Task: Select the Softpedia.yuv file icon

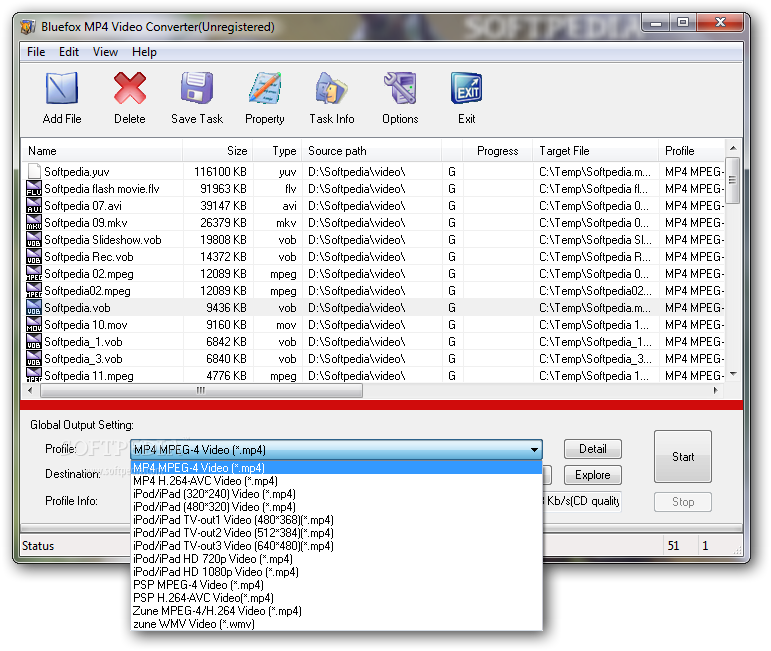Action: [x=34, y=171]
